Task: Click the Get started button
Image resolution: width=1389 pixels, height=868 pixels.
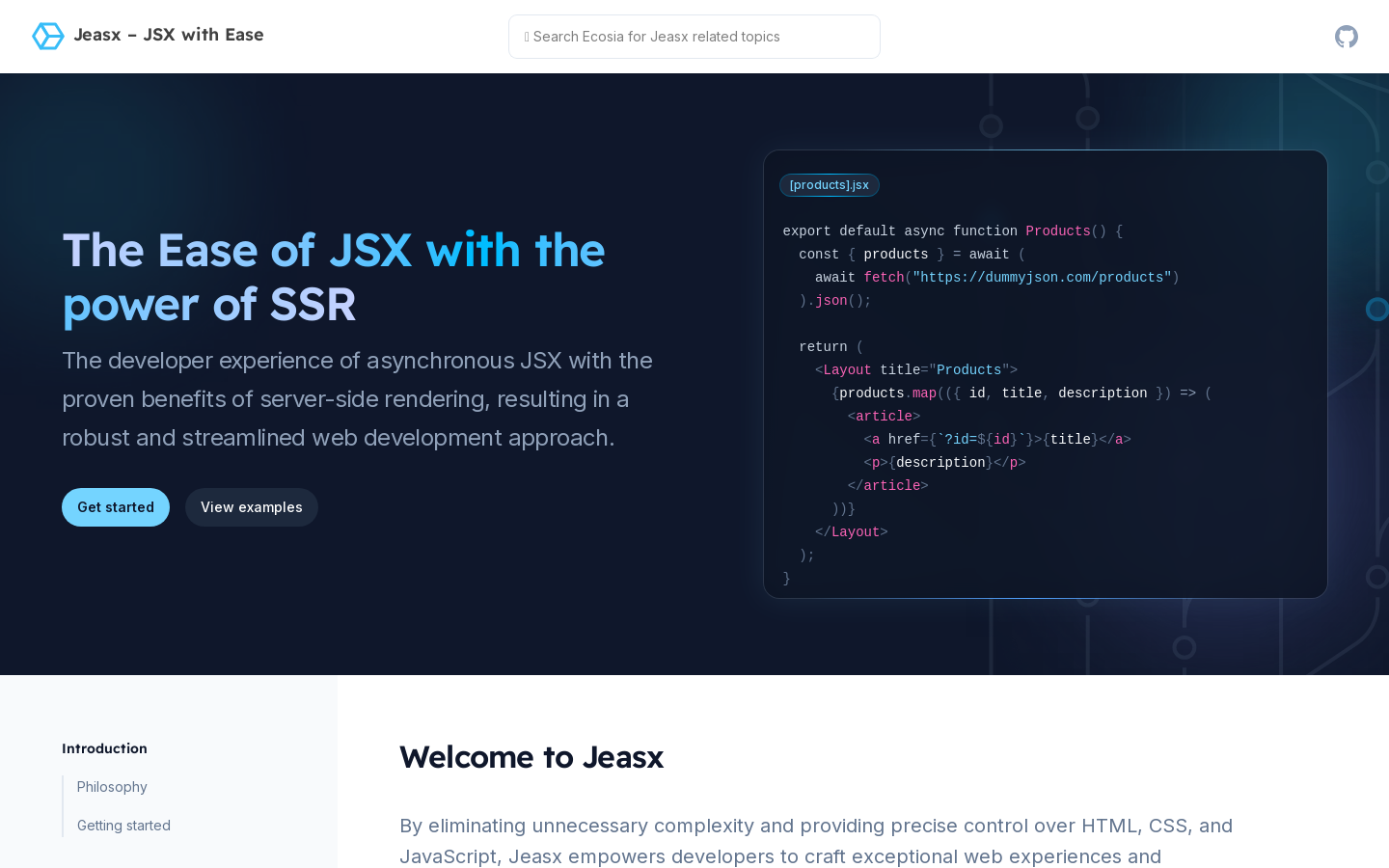Action: (116, 507)
